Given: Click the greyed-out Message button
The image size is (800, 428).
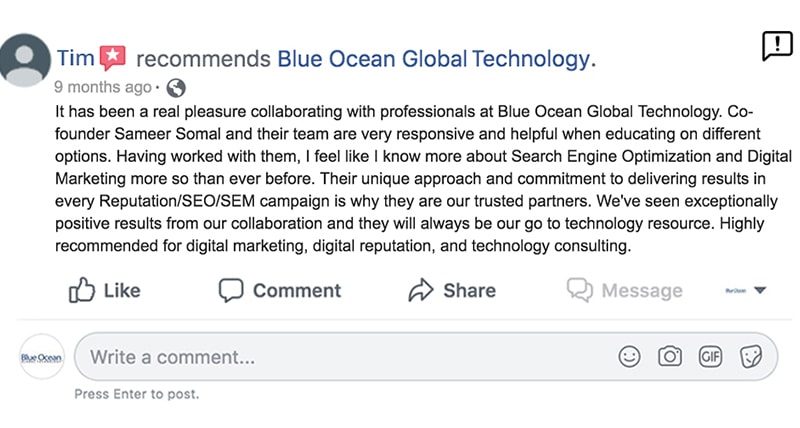Looking at the screenshot, I should [x=625, y=290].
